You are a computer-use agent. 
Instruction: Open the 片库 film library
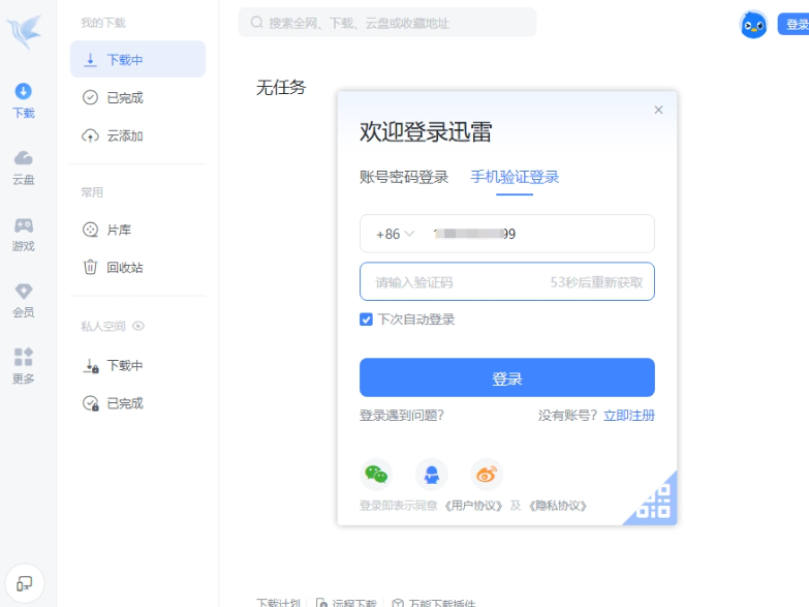click(138, 230)
